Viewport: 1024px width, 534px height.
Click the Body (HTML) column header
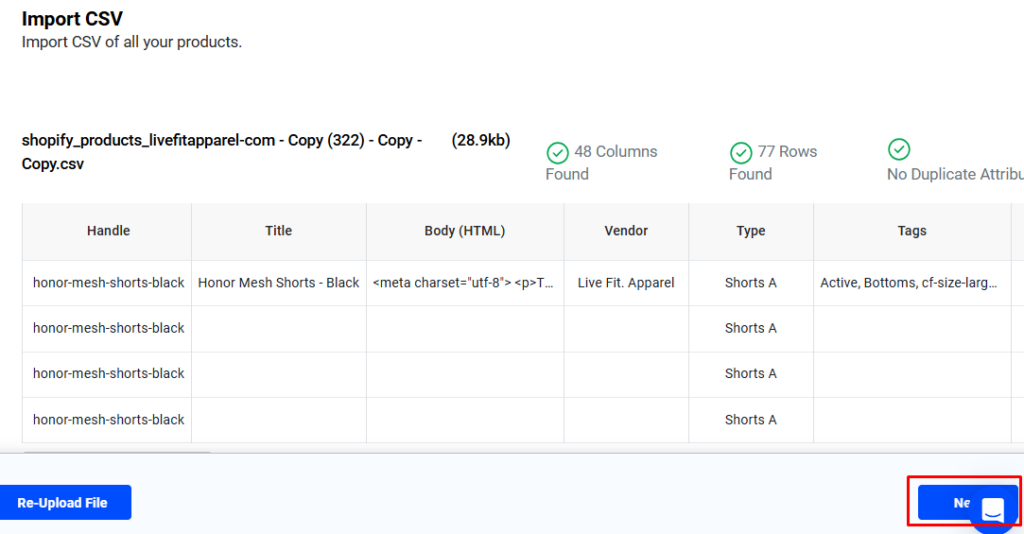[465, 231]
